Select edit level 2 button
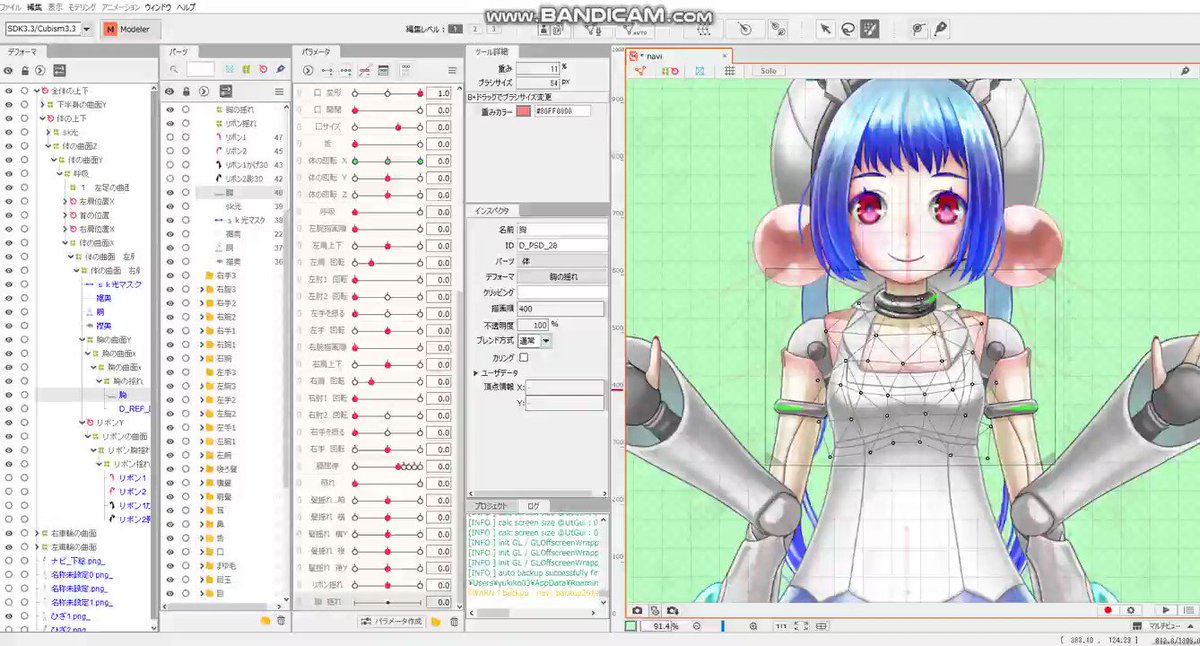Screen dimensions: 1200x646 pos(474,29)
